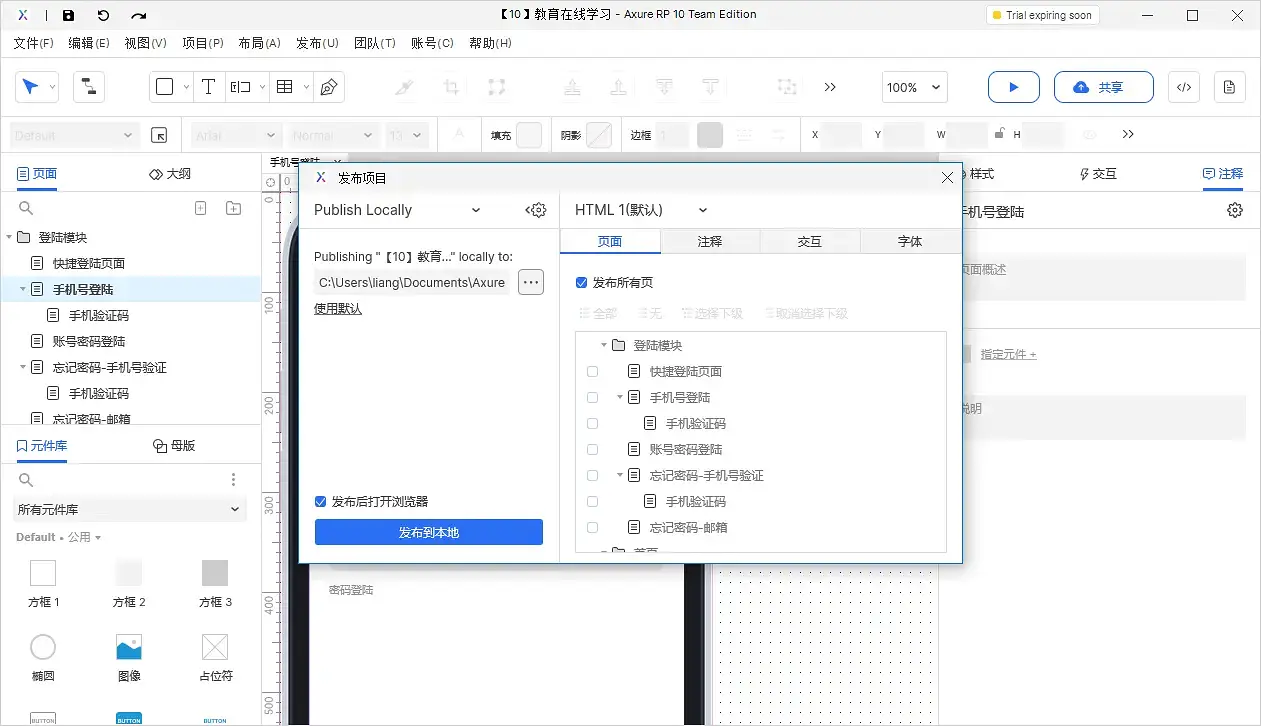Screen dimensions: 1261x726
Task: Click the 发布到本地 button
Action: click(428, 532)
